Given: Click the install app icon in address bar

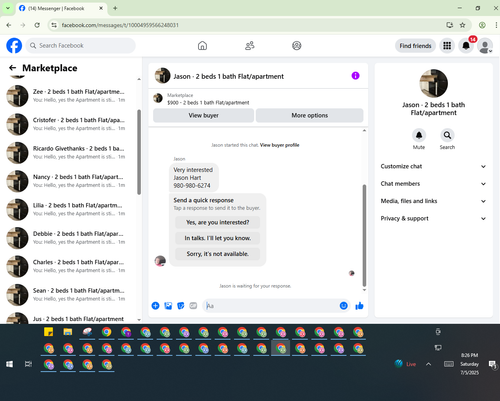Looking at the screenshot, I should pyautogui.click(x=449, y=25).
